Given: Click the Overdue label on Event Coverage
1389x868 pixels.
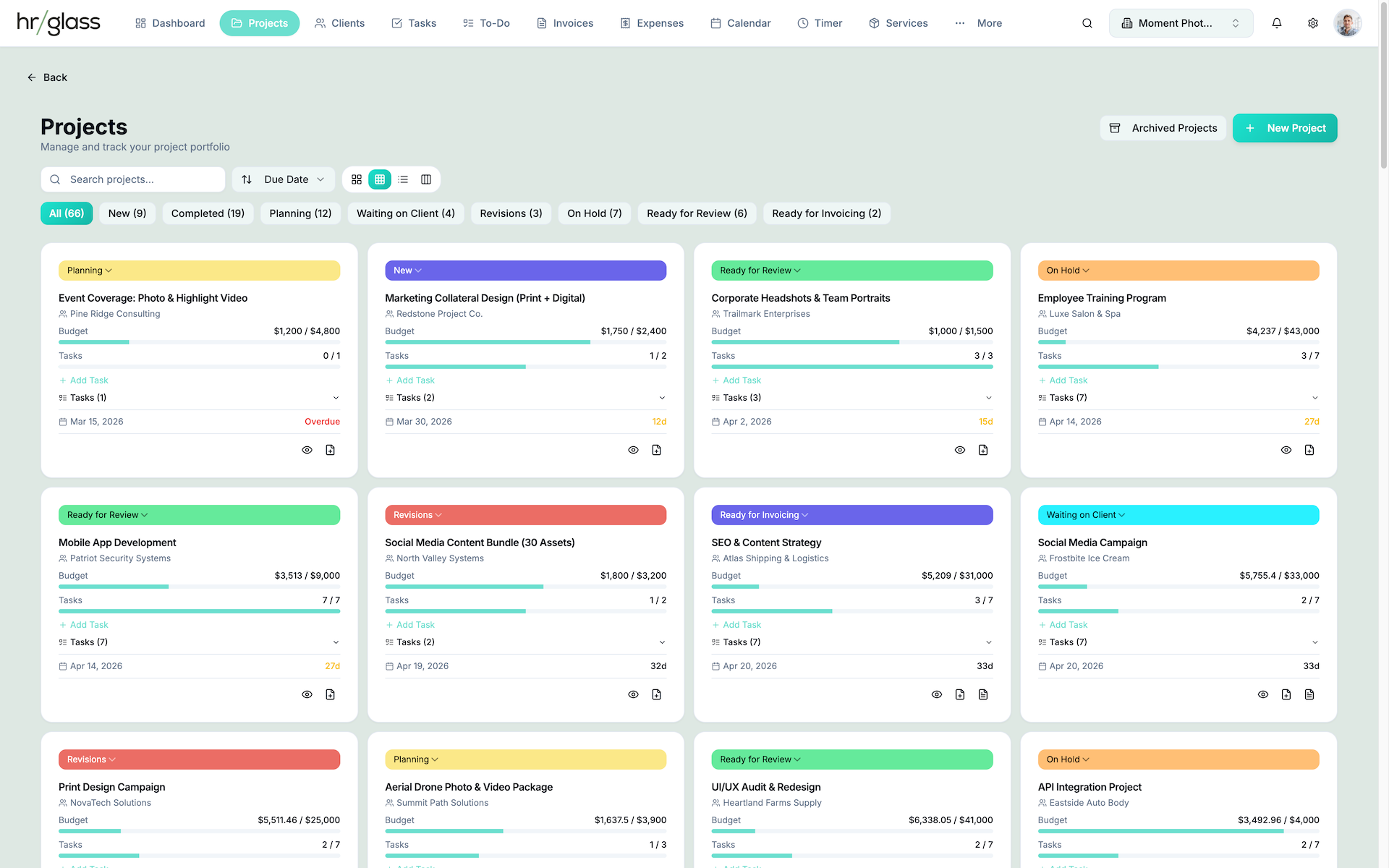Looking at the screenshot, I should click(x=322, y=422).
